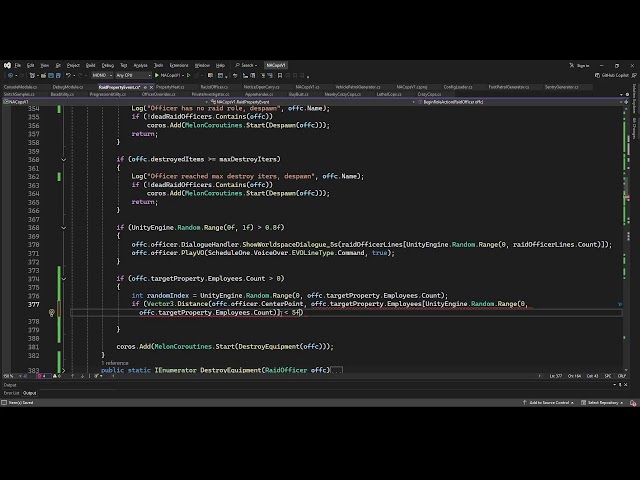Open the Window menu

point(202,65)
